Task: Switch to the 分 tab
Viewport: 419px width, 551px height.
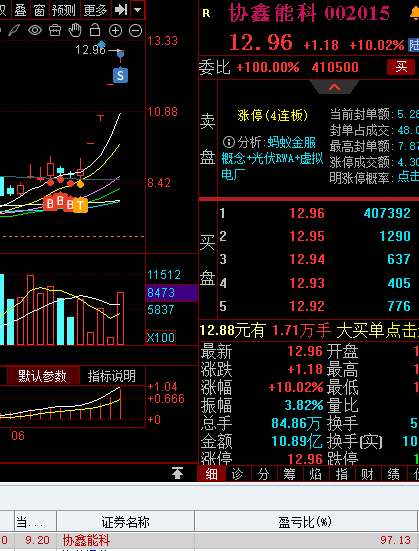Action: click(x=263, y=474)
